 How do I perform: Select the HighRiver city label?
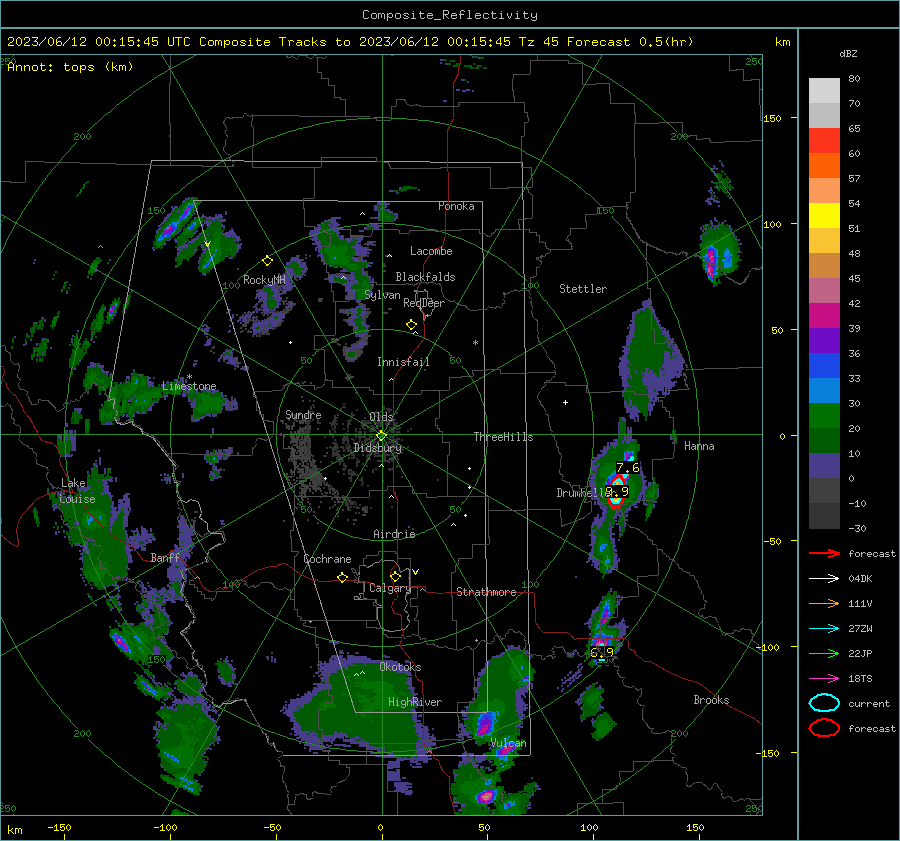point(415,702)
